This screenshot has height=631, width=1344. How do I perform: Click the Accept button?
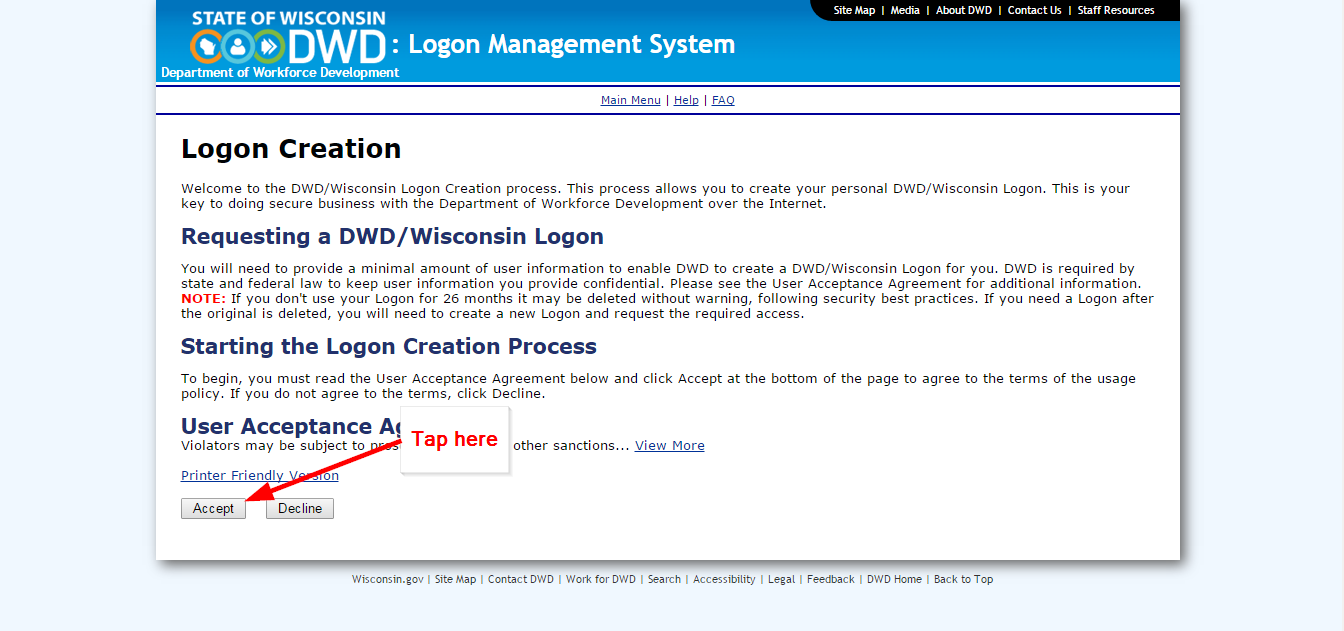coord(212,508)
